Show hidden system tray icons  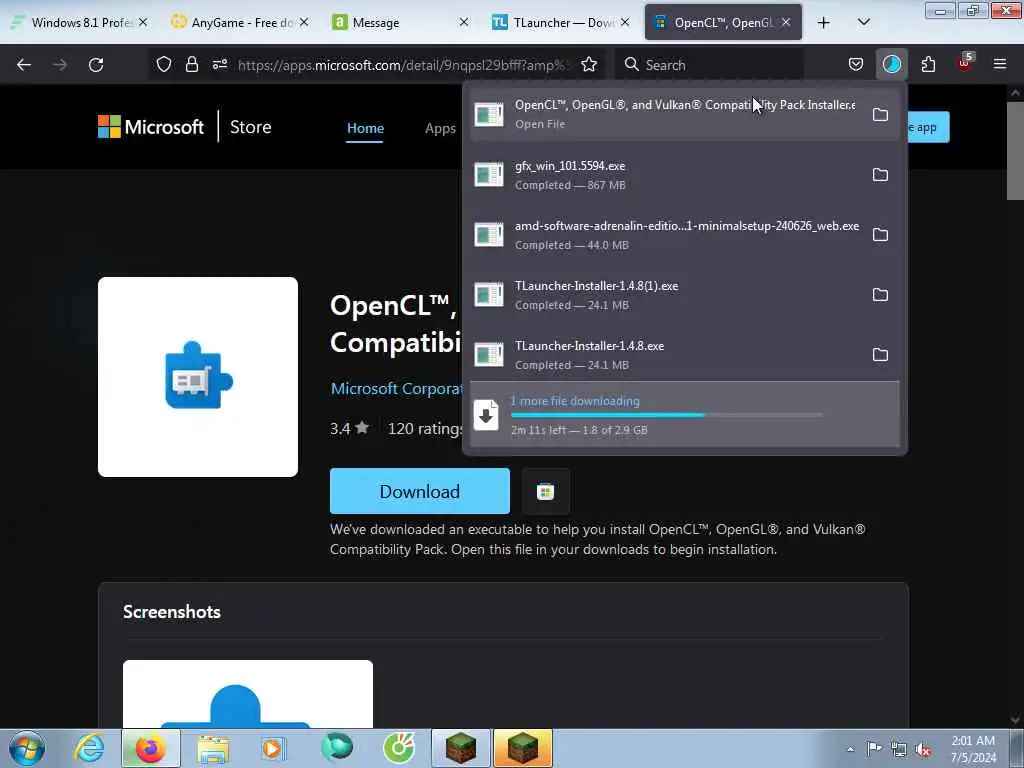[x=850, y=749]
